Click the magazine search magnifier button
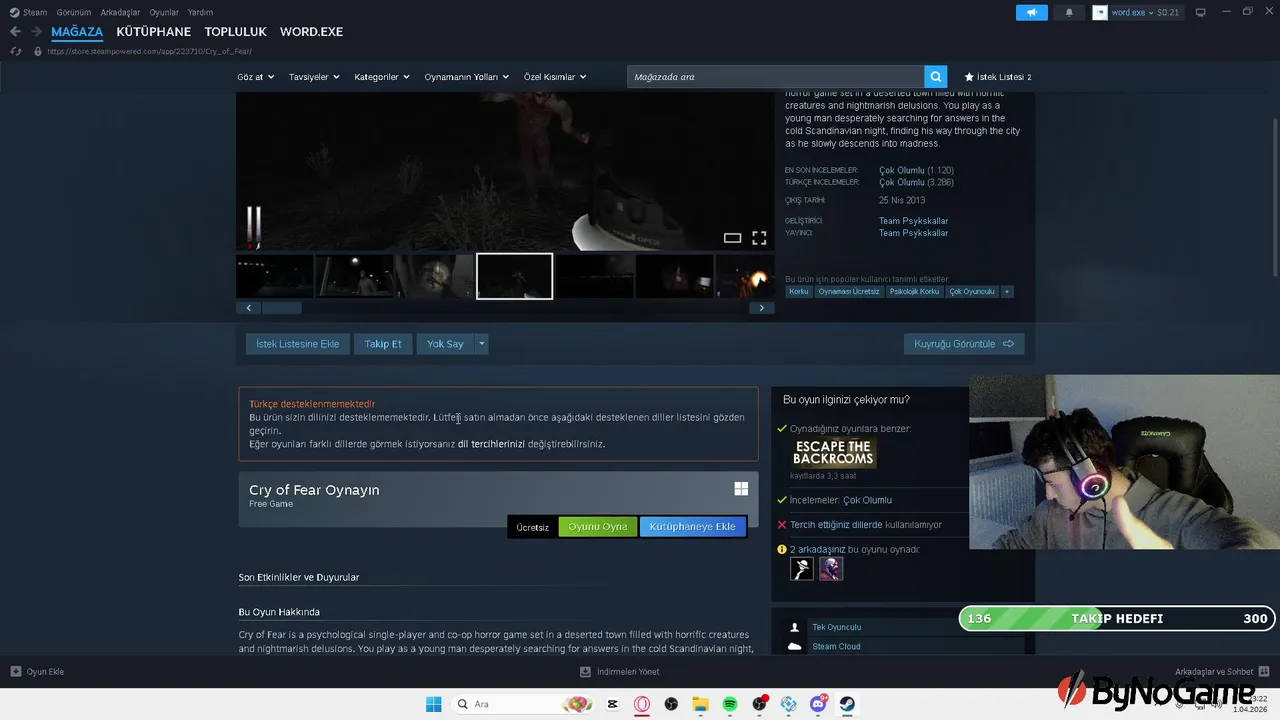 935,77
